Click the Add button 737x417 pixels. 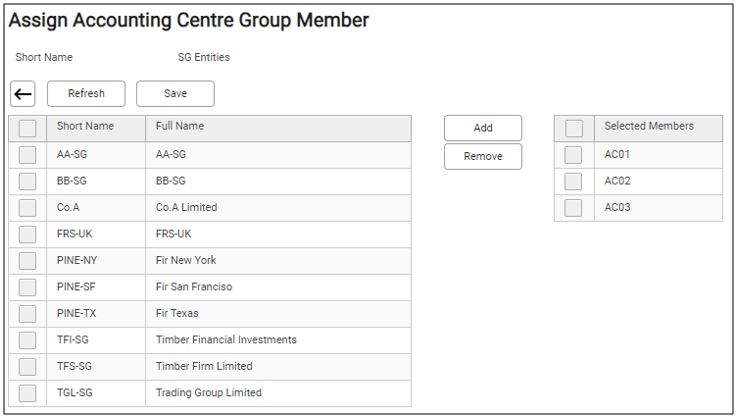[x=483, y=128]
